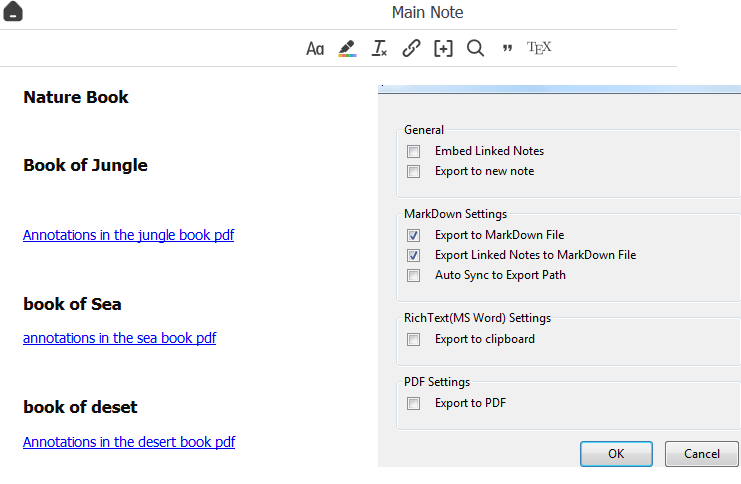Image resolution: width=741 pixels, height=484 pixels.
Task: Enable the Export to PDF checkbox
Action: (414, 404)
